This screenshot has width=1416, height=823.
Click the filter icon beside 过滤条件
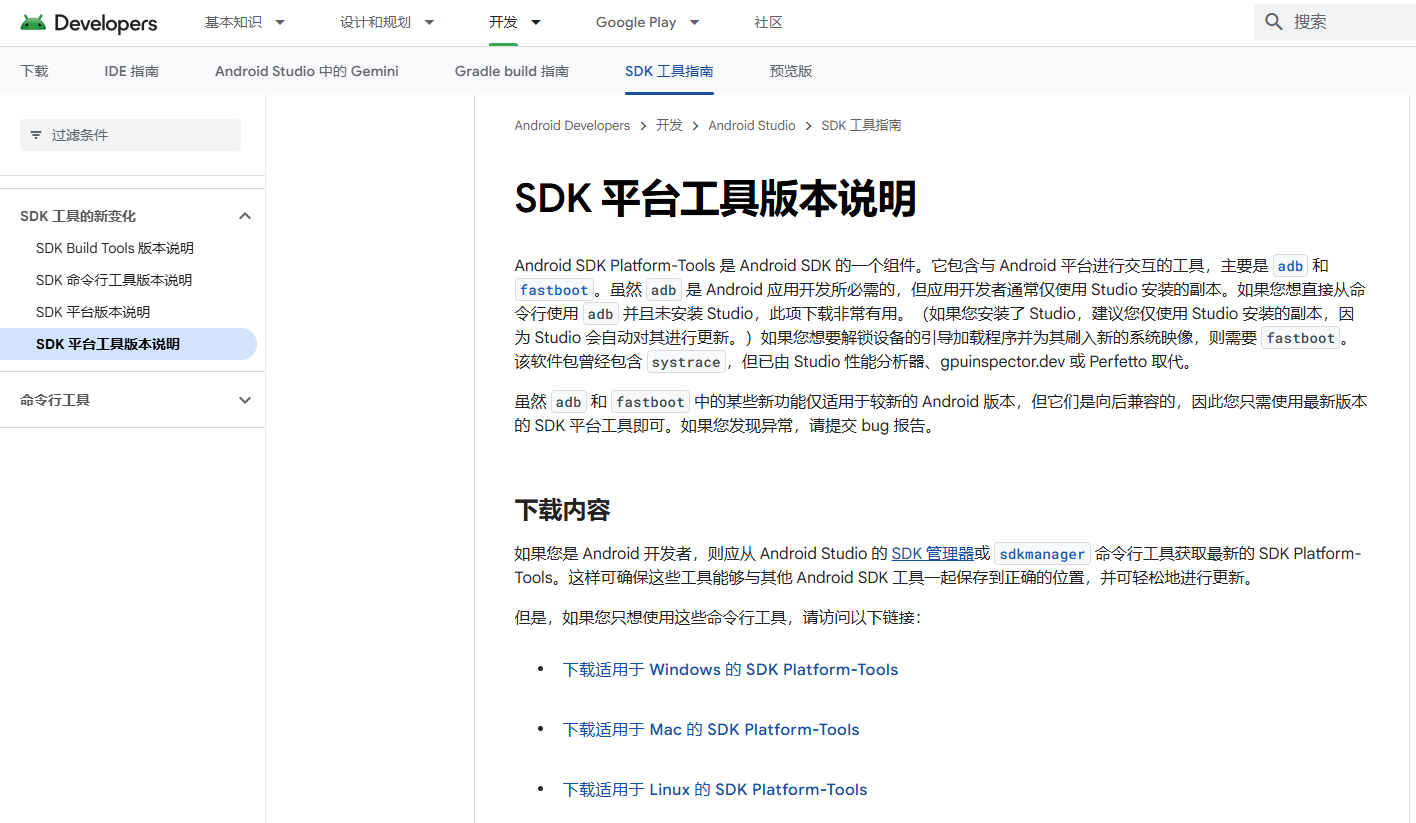coord(36,135)
